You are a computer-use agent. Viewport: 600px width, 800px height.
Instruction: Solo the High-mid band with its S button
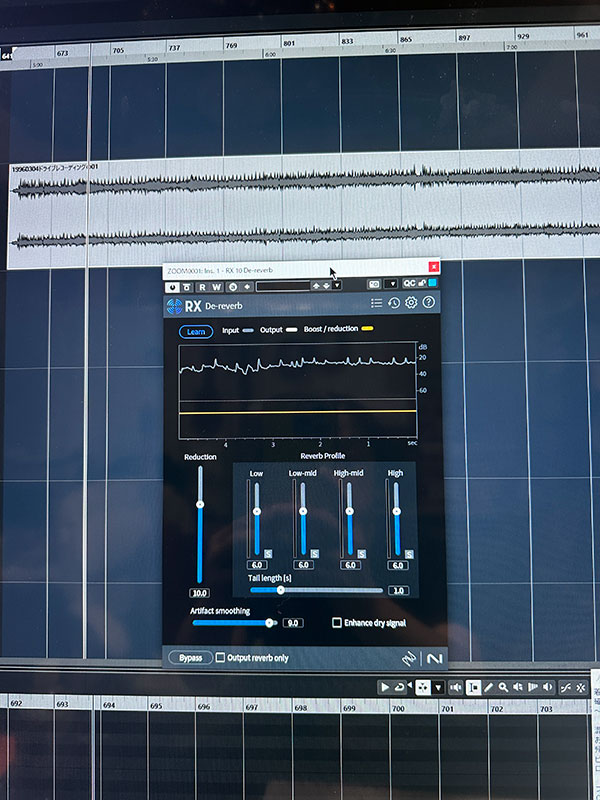click(362, 554)
